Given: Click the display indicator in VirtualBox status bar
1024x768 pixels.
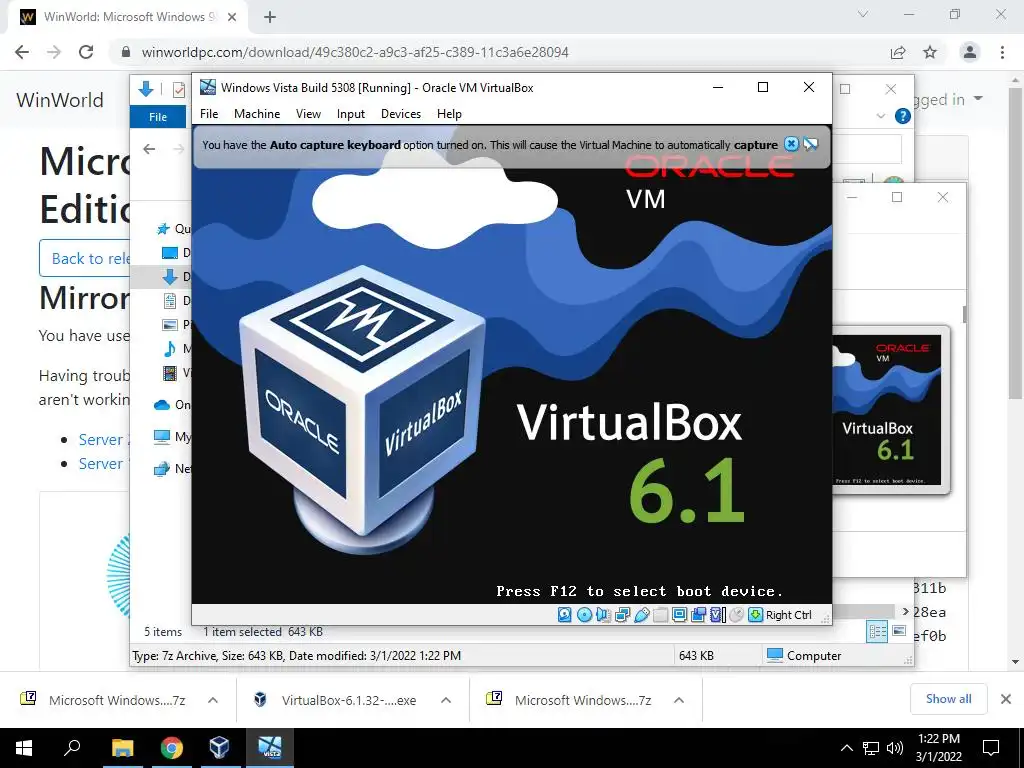Looking at the screenshot, I should point(679,615).
